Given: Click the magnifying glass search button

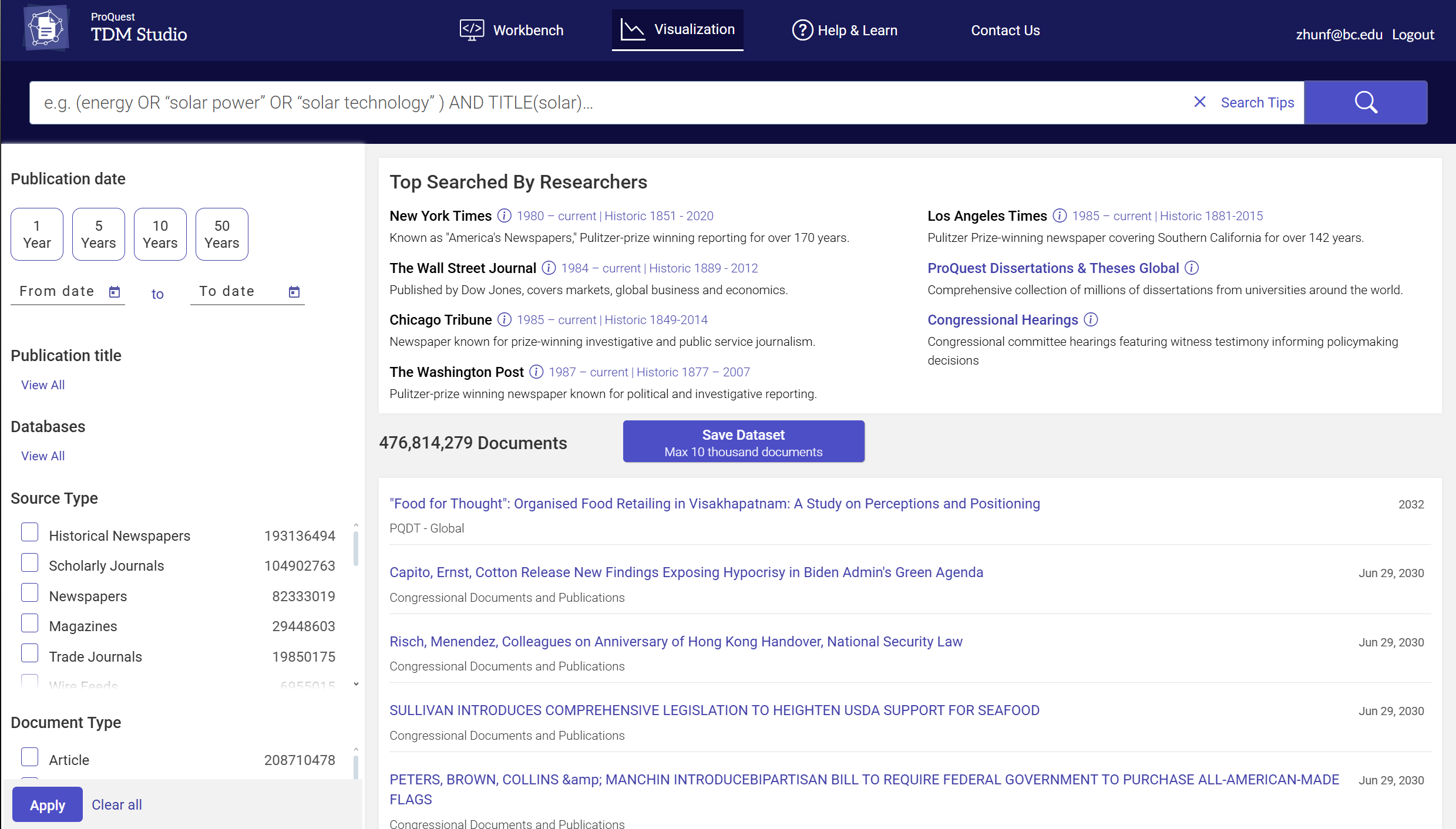Looking at the screenshot, I should 1366,102.
